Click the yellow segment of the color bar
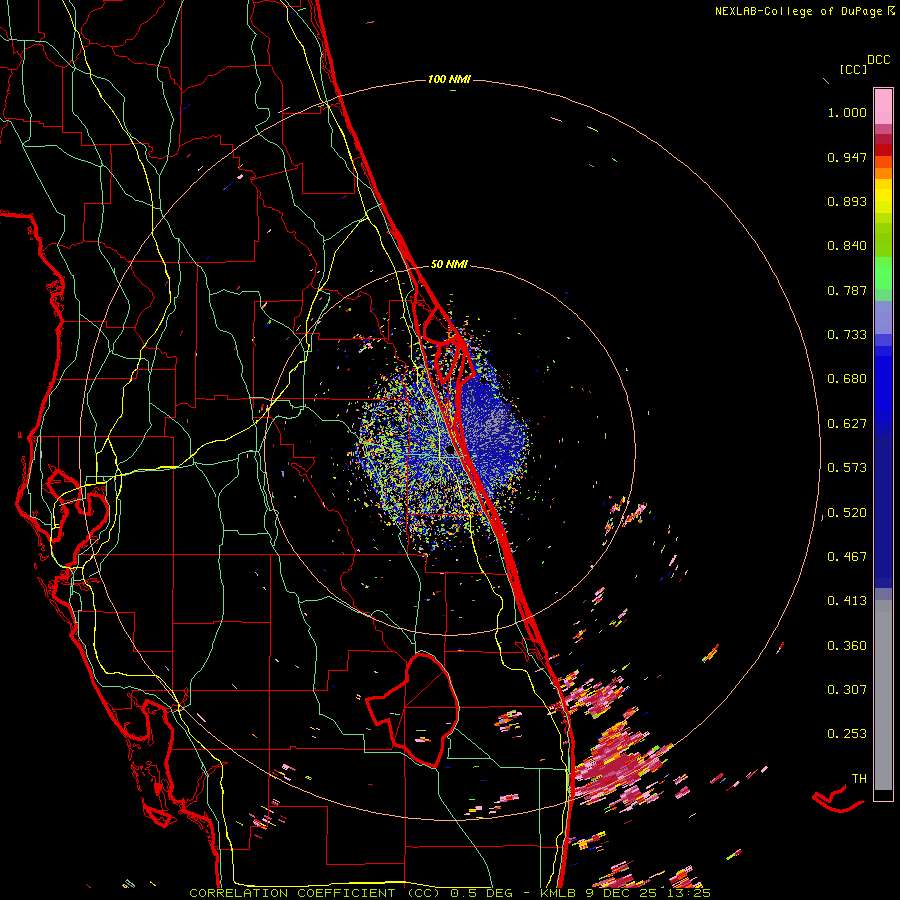This screenshot has width=900, height=900. click(883, 196)
